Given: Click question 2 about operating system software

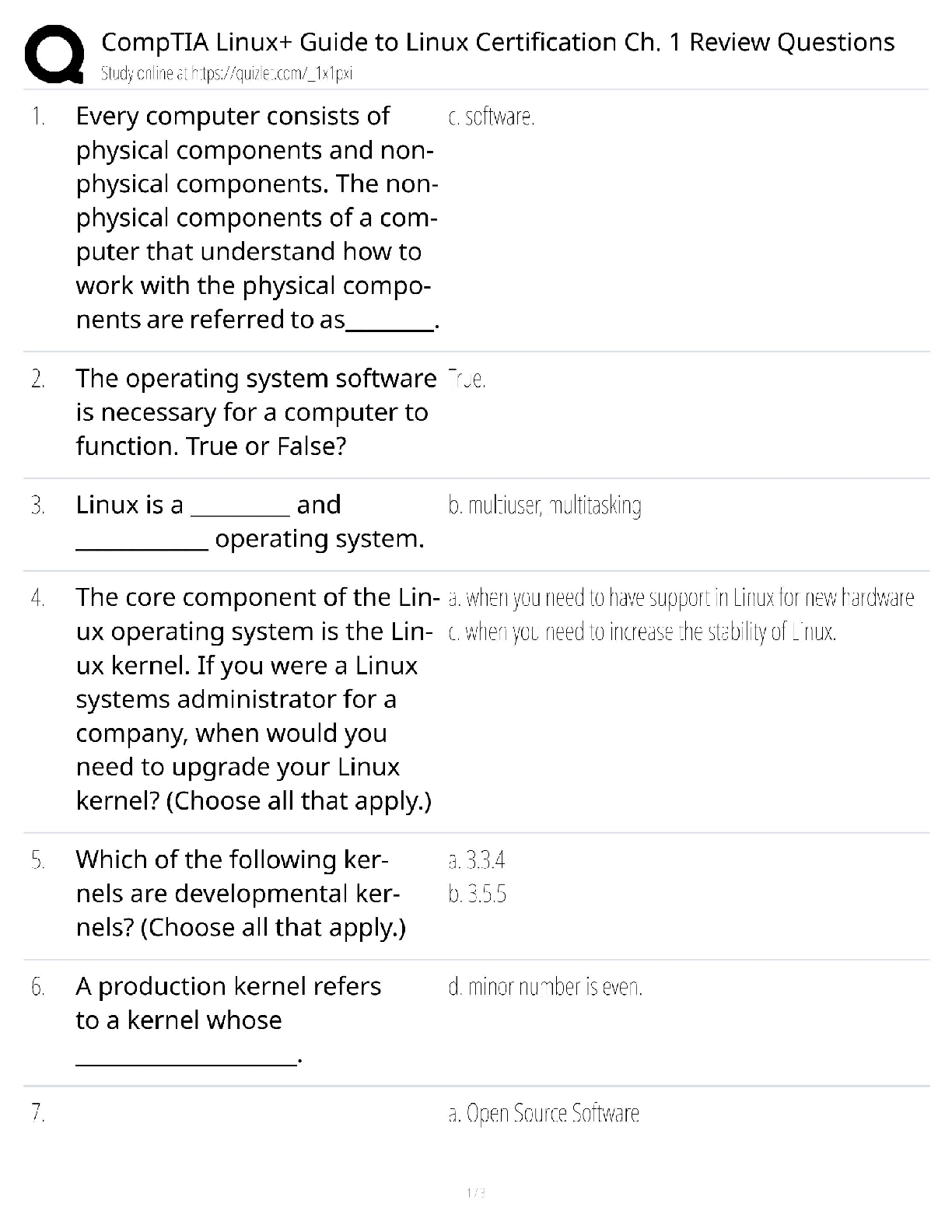Looking at the screenshot, I should [255, 412].
